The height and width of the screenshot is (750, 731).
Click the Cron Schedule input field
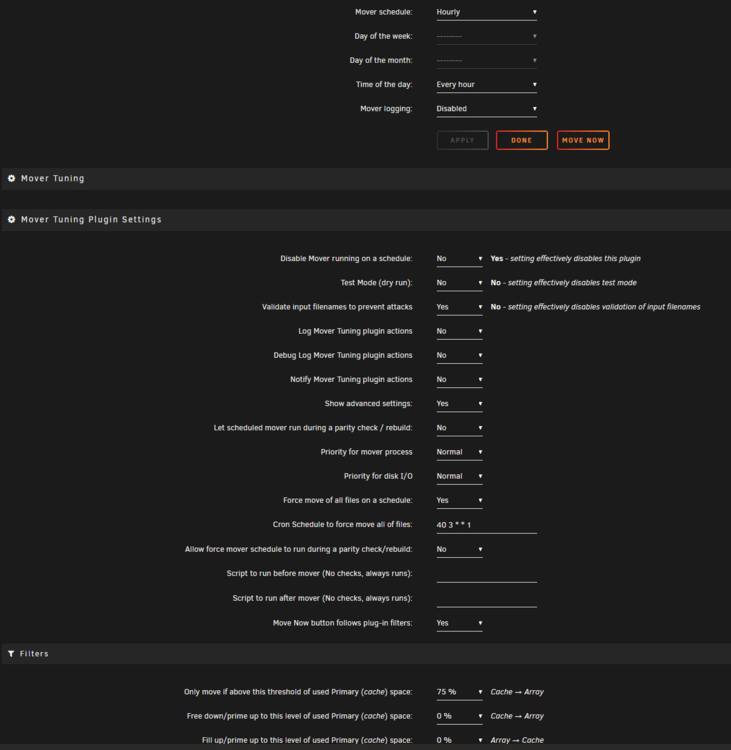486,525
